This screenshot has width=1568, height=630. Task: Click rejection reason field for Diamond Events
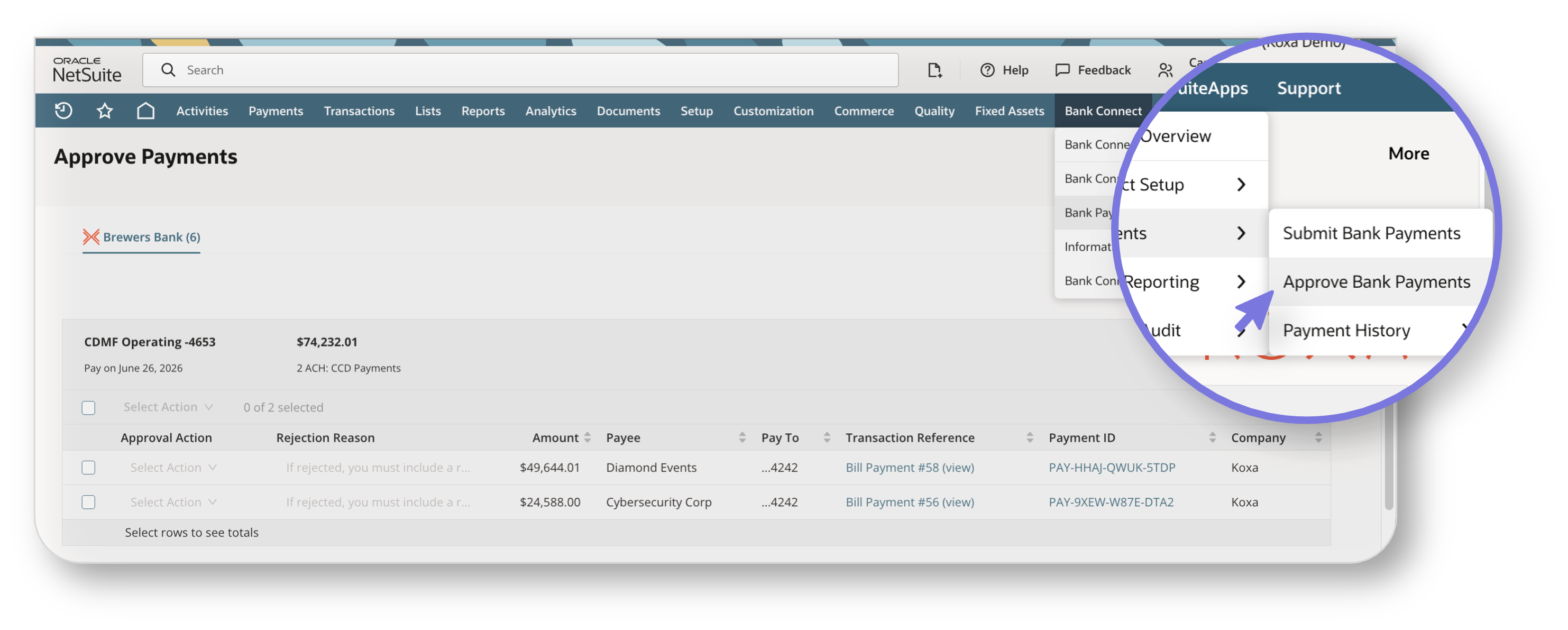coord(378,468)
